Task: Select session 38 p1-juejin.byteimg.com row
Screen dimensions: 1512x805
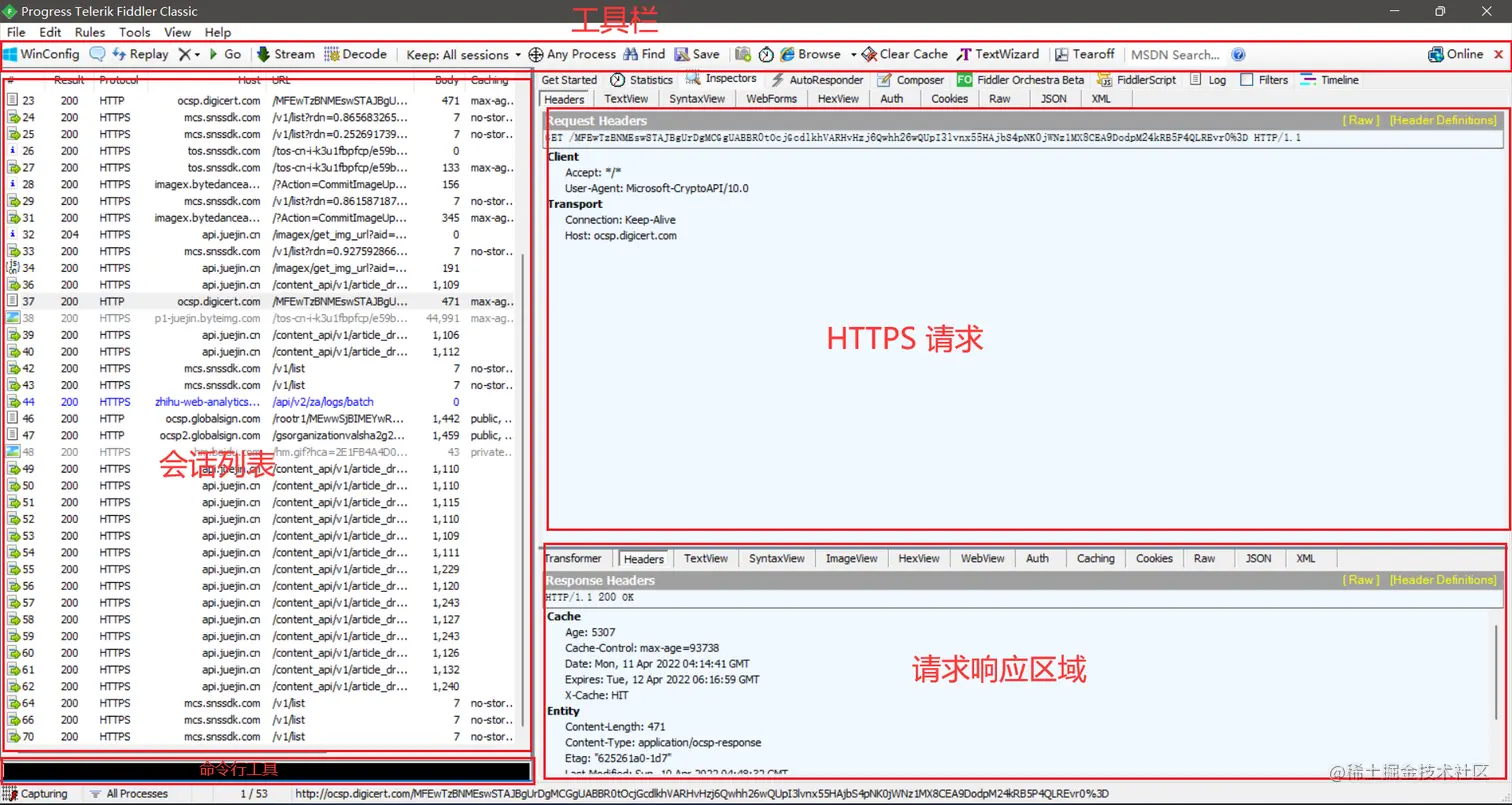Action: click(260, 318)
